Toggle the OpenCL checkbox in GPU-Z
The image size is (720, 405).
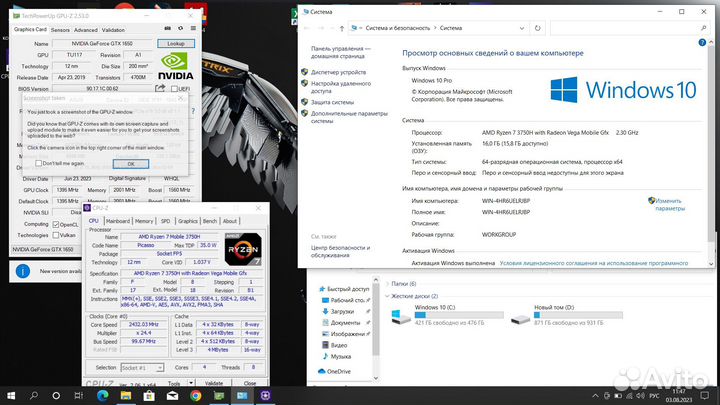(x=56, y=225)
